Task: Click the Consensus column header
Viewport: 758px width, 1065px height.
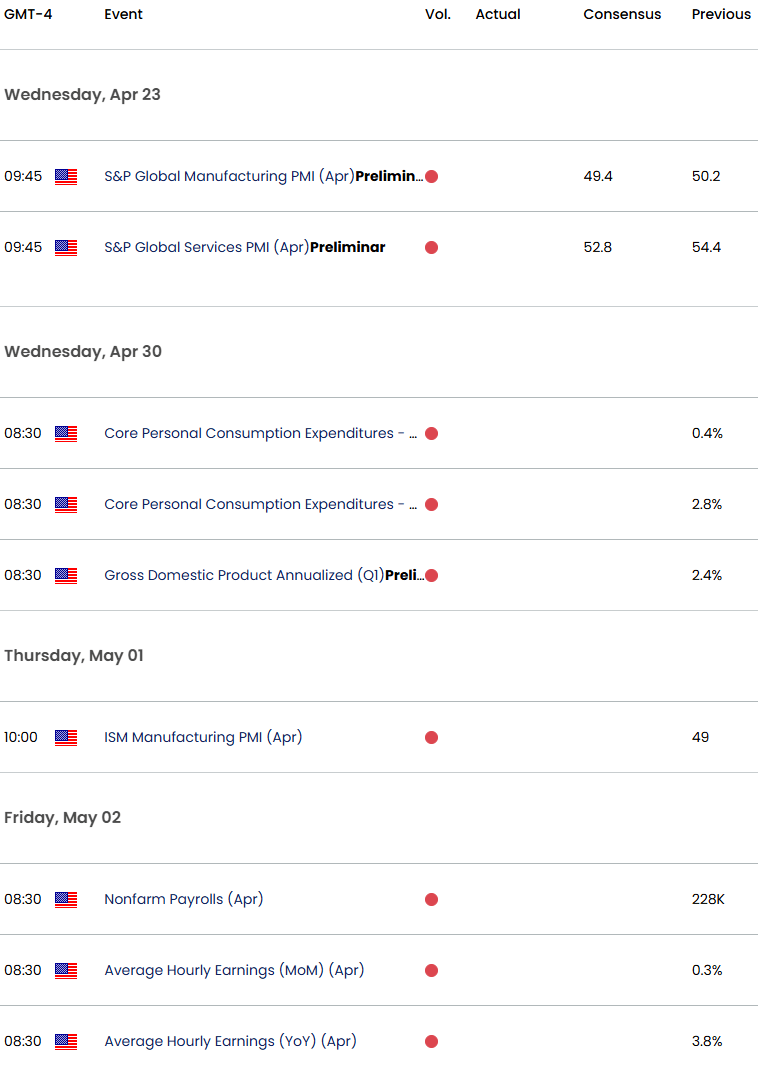Action: [622, 14]
